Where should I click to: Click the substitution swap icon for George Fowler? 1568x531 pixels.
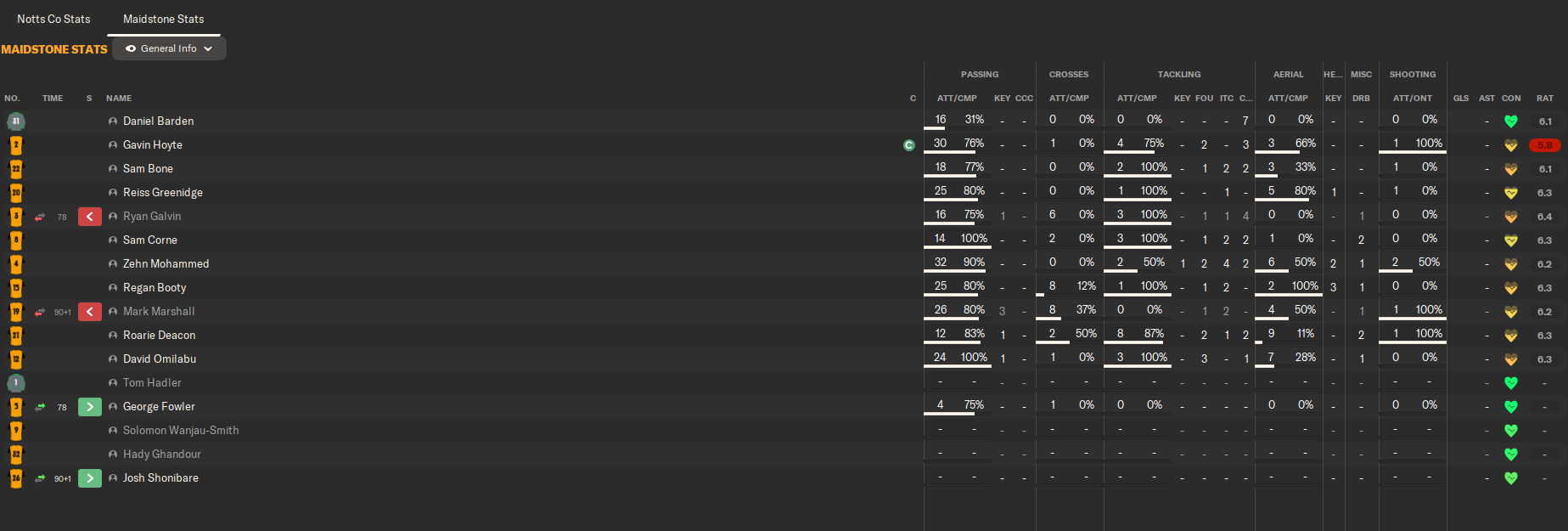(40, 408)
